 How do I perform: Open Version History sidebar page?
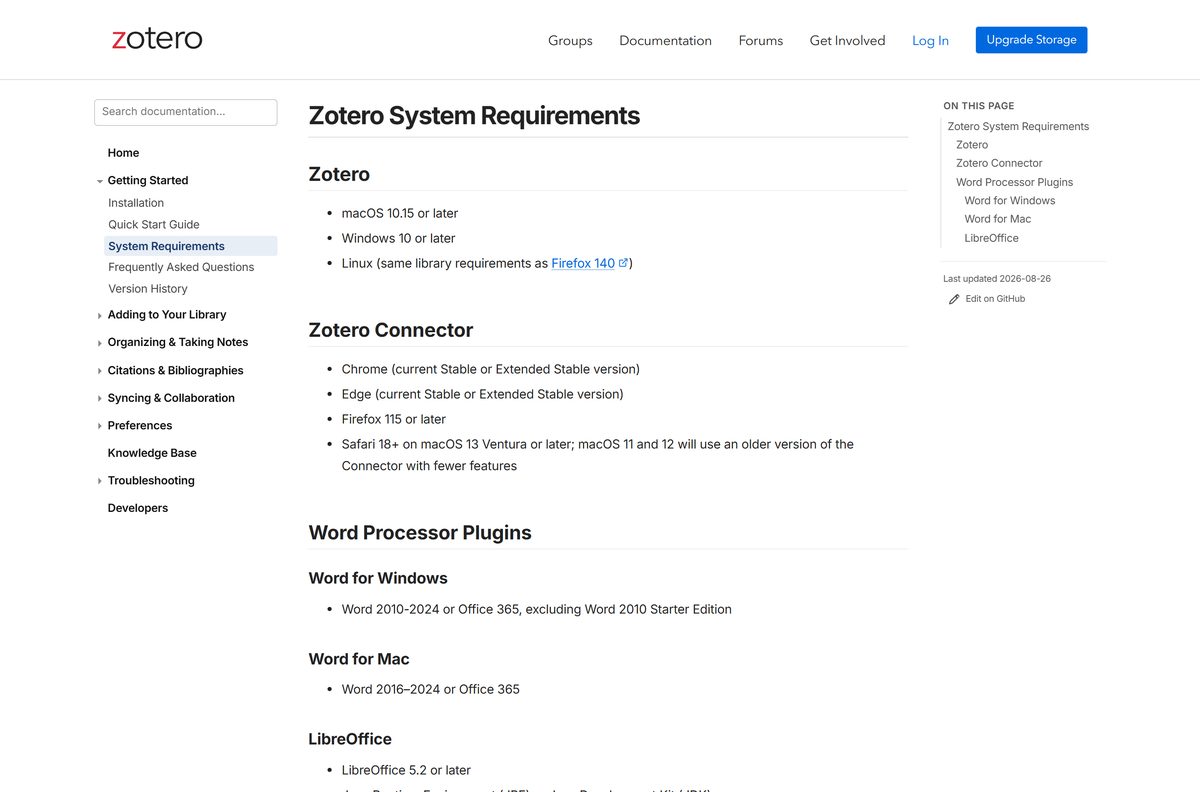coord(148,289)
